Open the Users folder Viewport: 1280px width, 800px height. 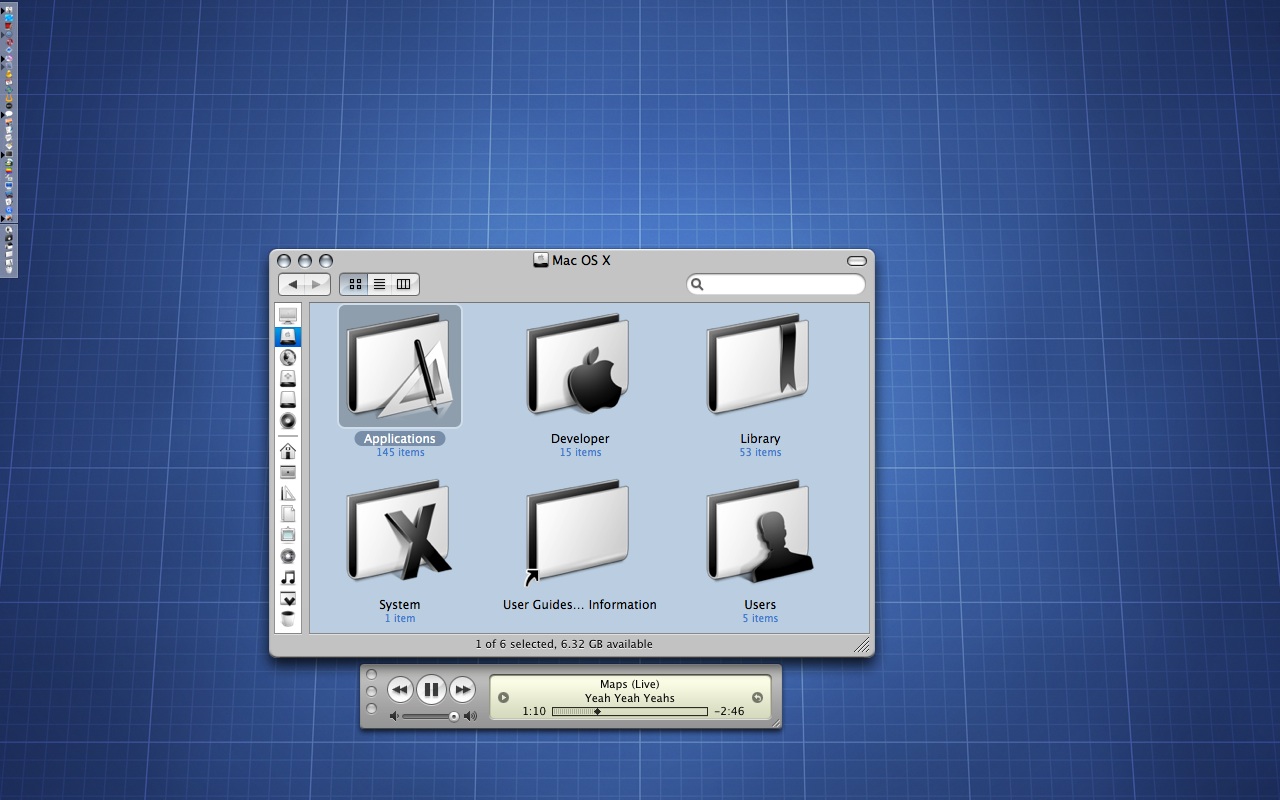coord(760,532)
